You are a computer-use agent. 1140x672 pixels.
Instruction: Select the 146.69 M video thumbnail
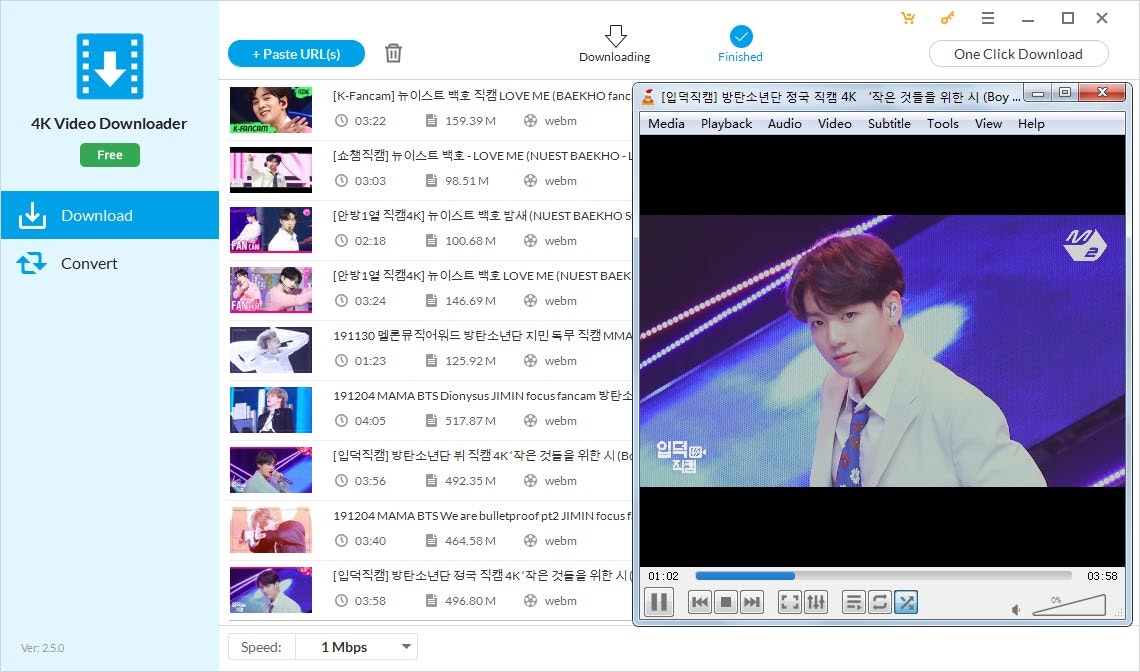270,289
